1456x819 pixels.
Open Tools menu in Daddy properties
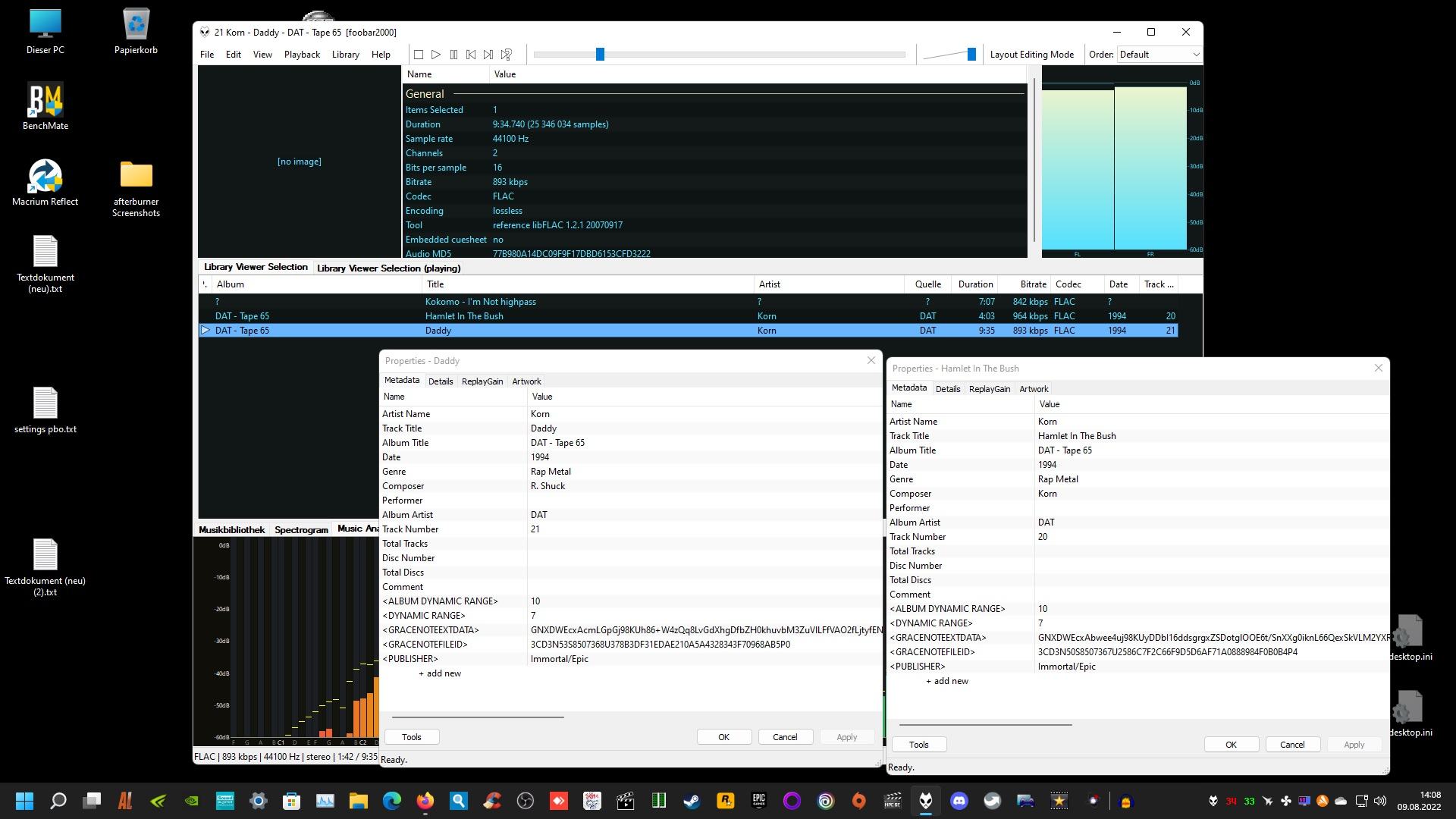412,737
